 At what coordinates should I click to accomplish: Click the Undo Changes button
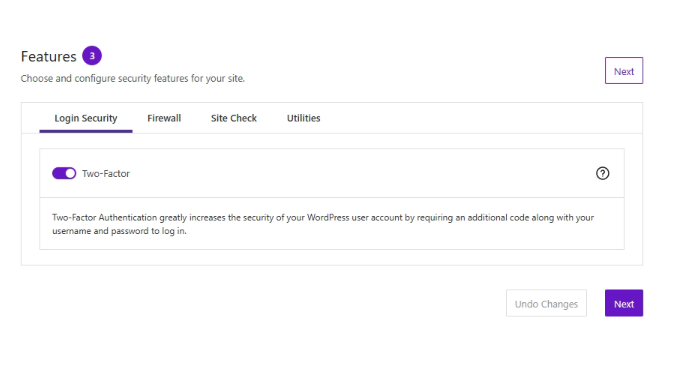coord(546,303)
